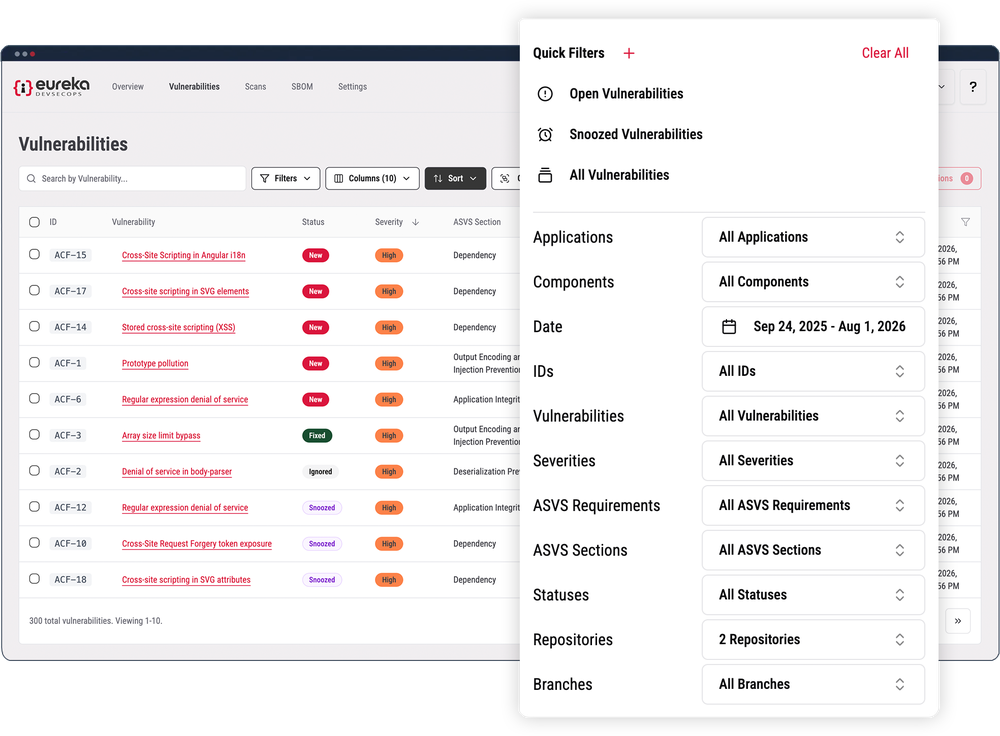Click the Search by Vulnerability input field
Viewport: 1000px width, 736px height.
[133, 179]
